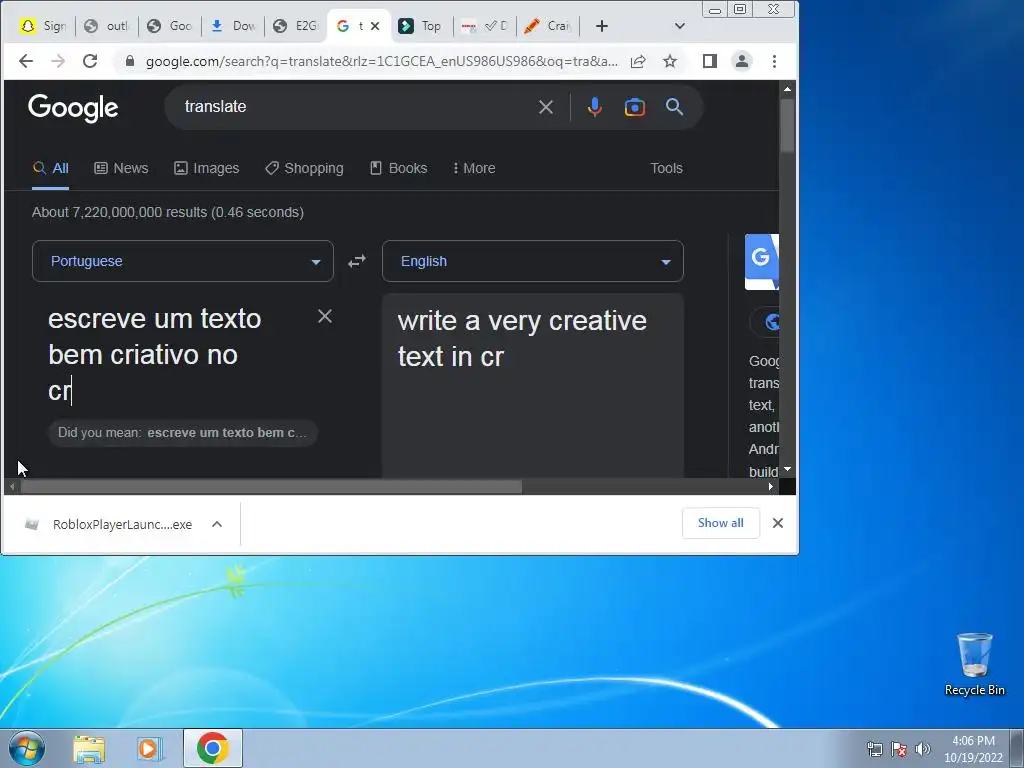Click the vertical page scrollbar thumb

click(x=787, y=125)
